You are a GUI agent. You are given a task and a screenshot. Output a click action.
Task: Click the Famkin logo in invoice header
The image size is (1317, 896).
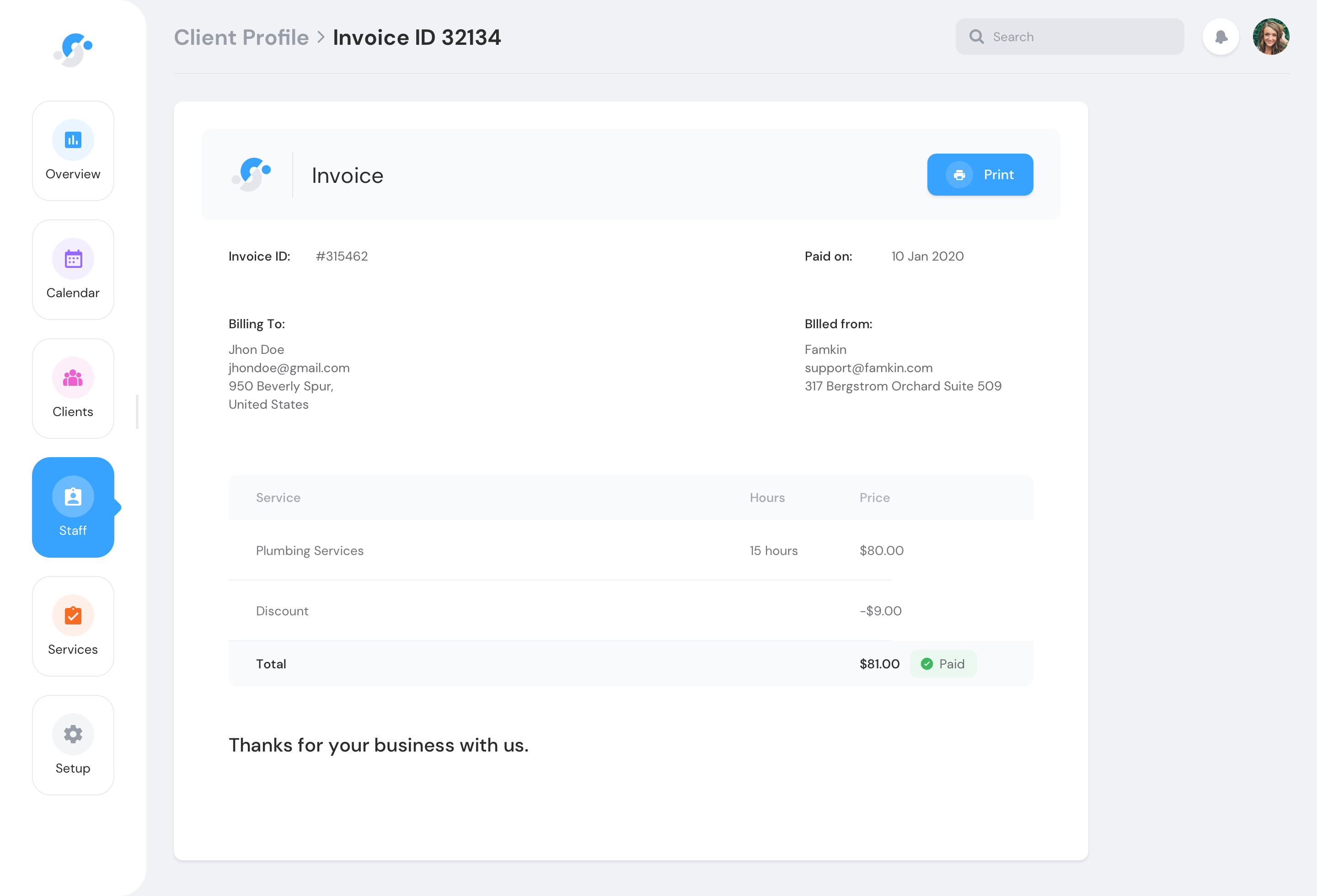coord(252,175)
